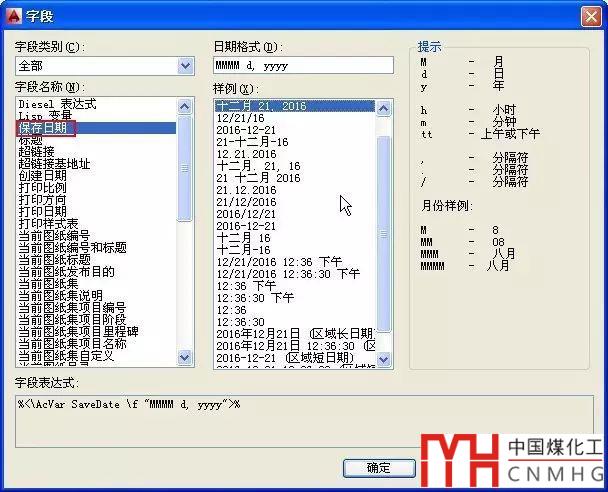
Task: Select 创建日期 field name
Action: (43, 176)
